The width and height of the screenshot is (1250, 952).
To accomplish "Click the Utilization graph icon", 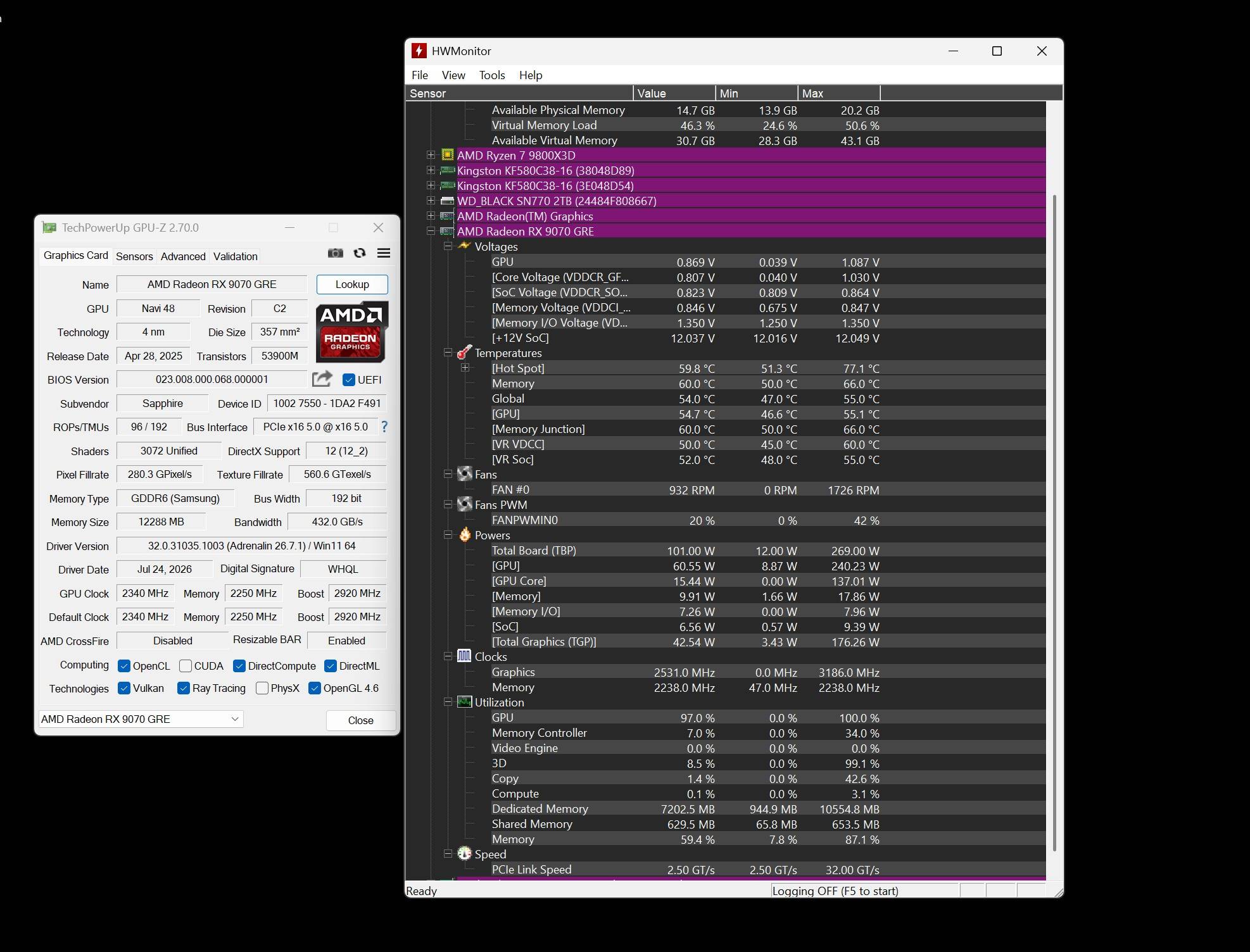I will pos(465,702).
